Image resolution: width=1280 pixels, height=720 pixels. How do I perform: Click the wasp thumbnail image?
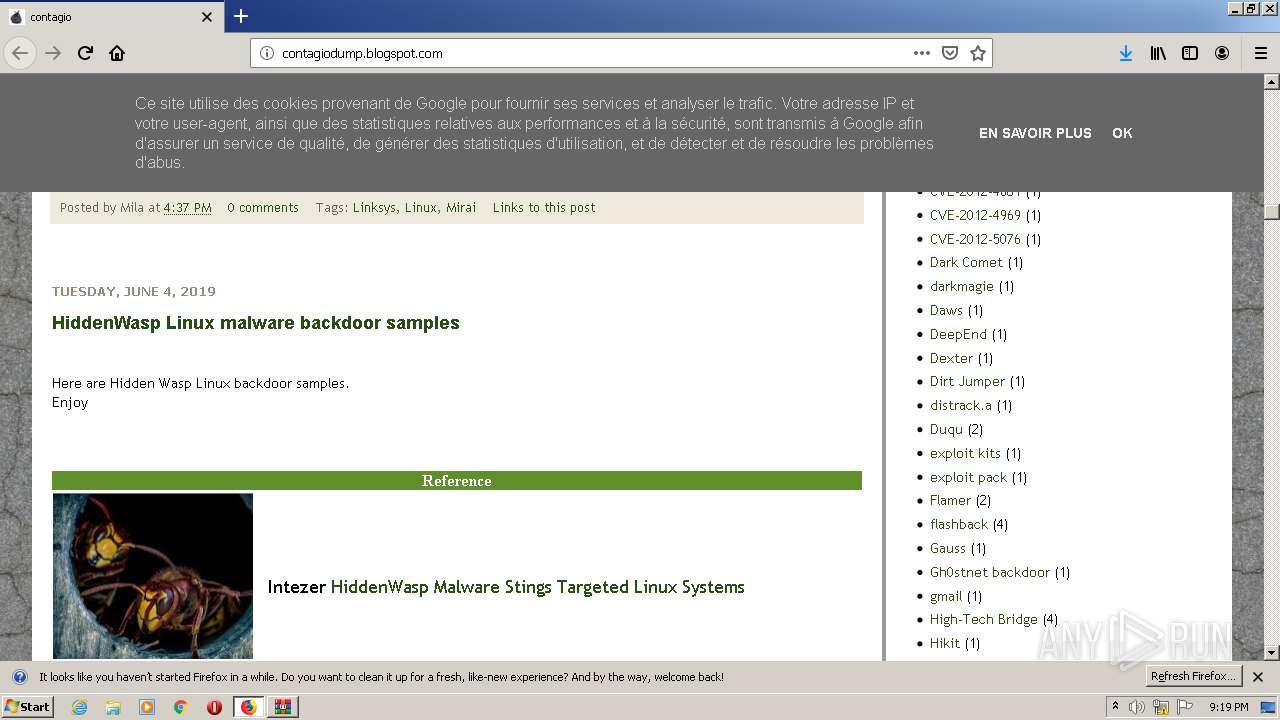click(x=153, y=576)
